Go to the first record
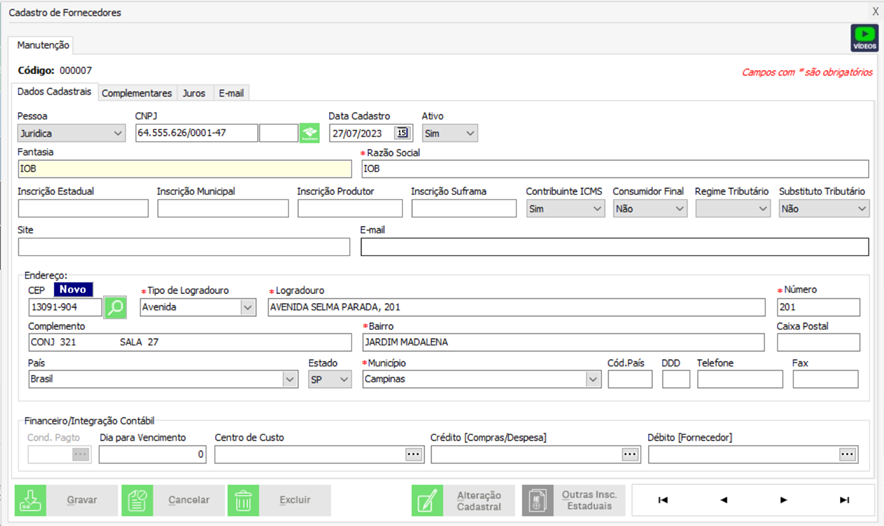 662,499
